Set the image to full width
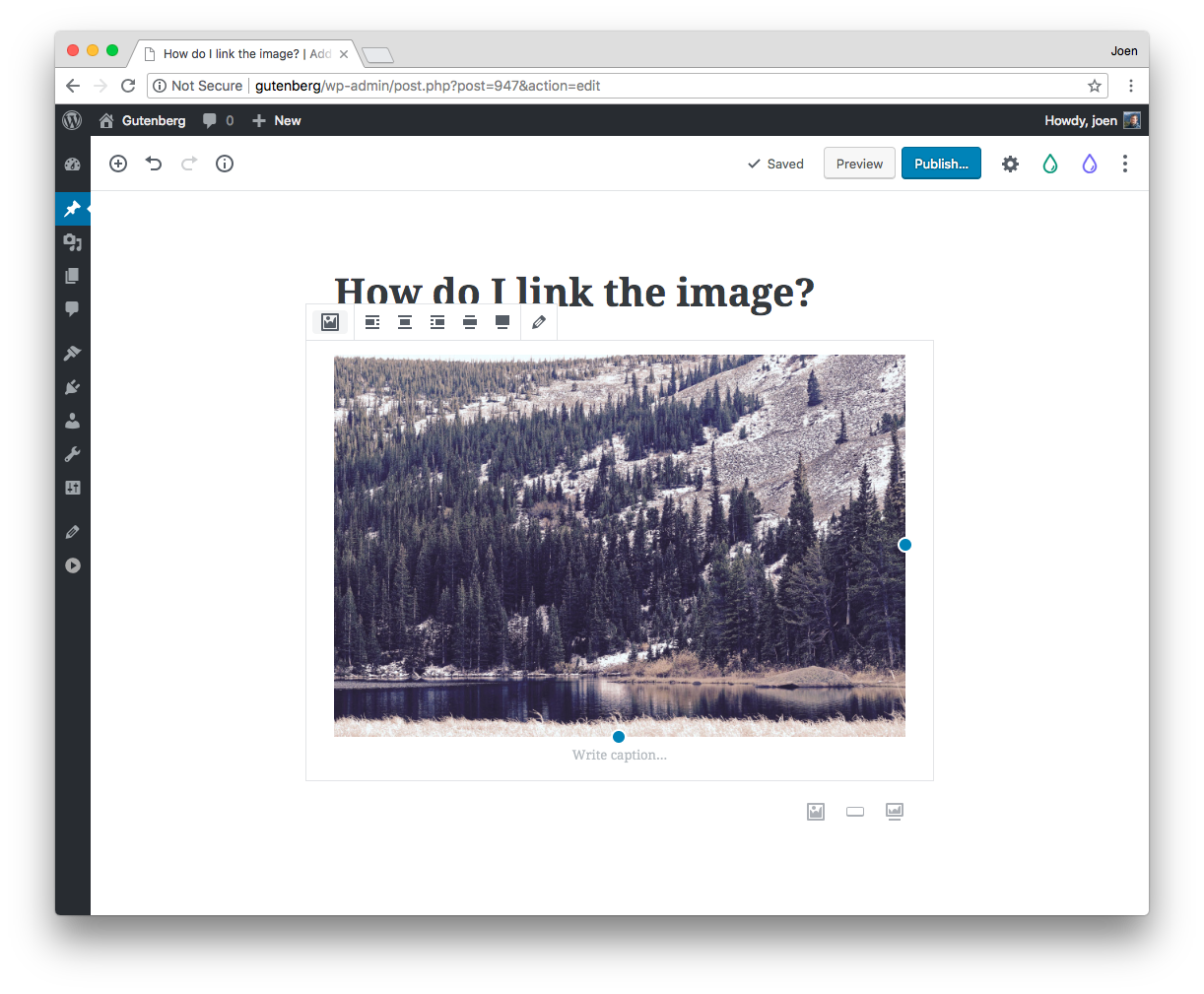The width and height of the screenshot is (1204, 994). pos(502,322)
